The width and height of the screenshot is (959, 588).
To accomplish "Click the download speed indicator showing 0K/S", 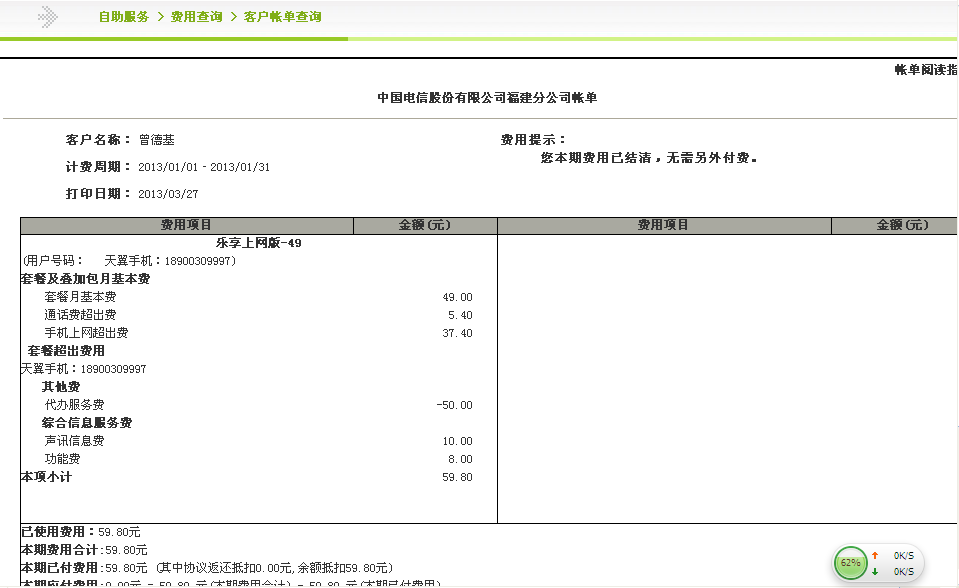I will coord(903,573).
